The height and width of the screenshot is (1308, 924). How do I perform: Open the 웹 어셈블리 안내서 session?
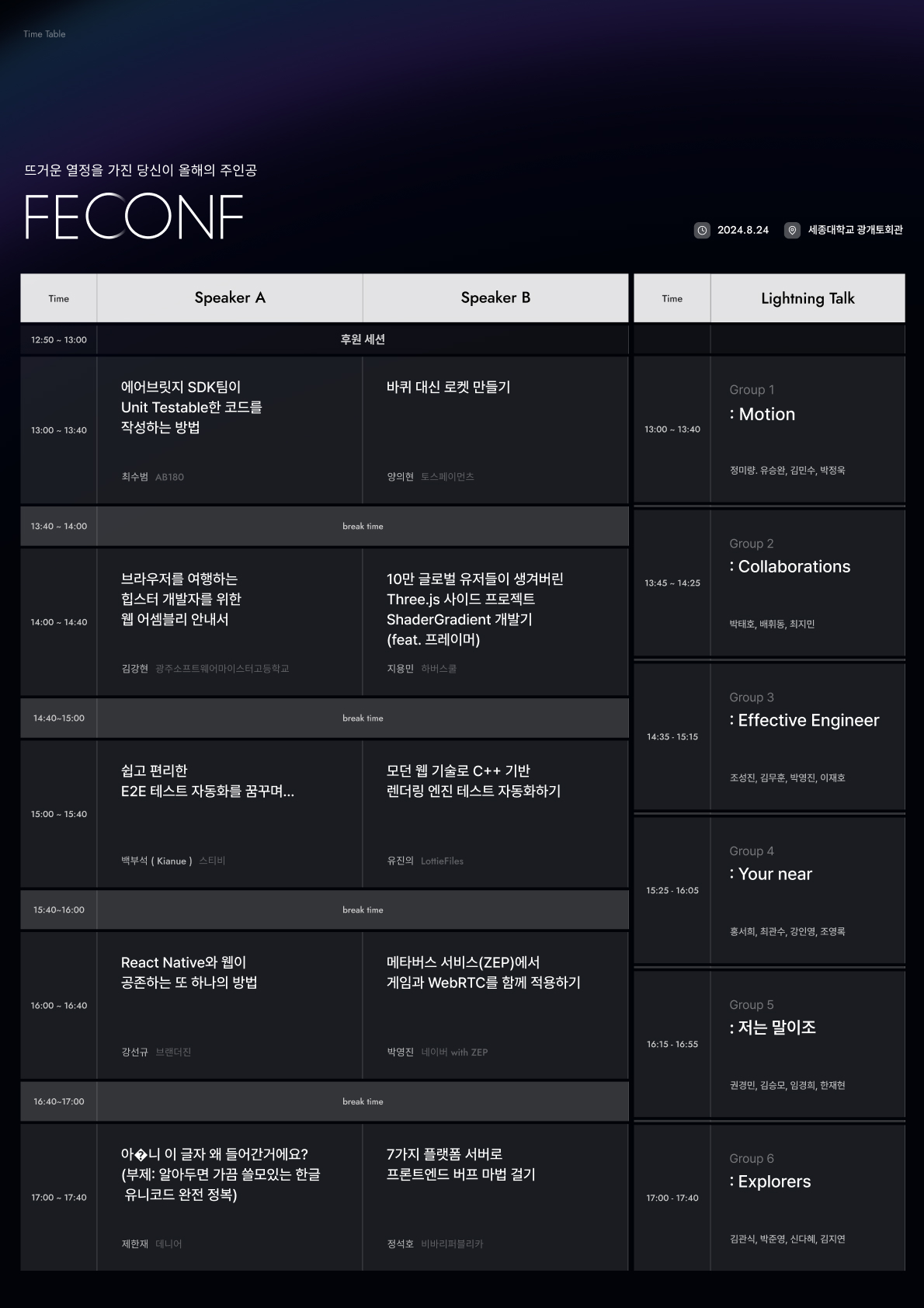click(x=230, y=622)
